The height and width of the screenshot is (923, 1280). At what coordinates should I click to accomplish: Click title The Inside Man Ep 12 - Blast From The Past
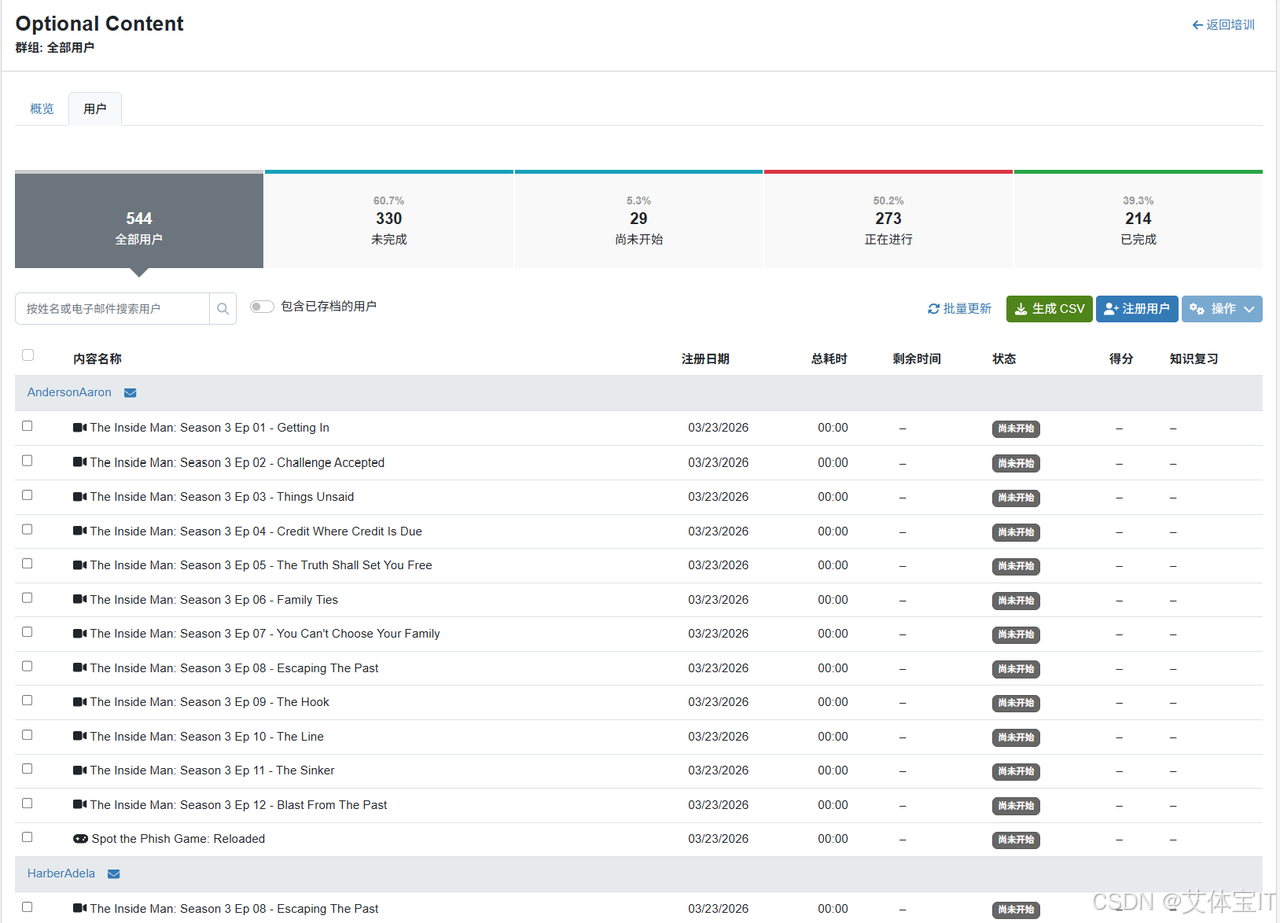[x=238, y=805]
